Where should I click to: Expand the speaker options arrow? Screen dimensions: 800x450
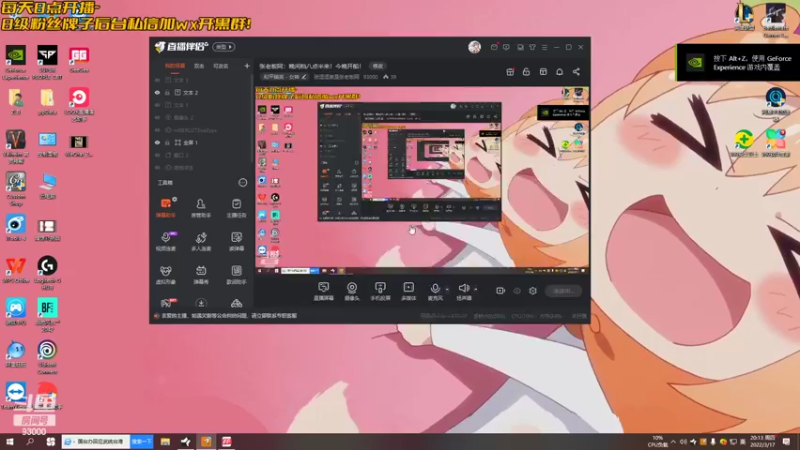pyautogui.click(x=476, y=289)
